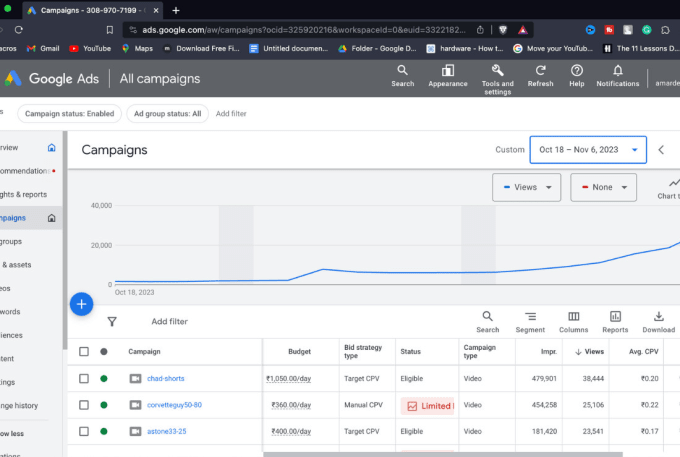This screenshot has height=457, width=680.
Task: Open the Oct 18 – Nov 6, 2023 date dropdown
Action: (588, 150)
